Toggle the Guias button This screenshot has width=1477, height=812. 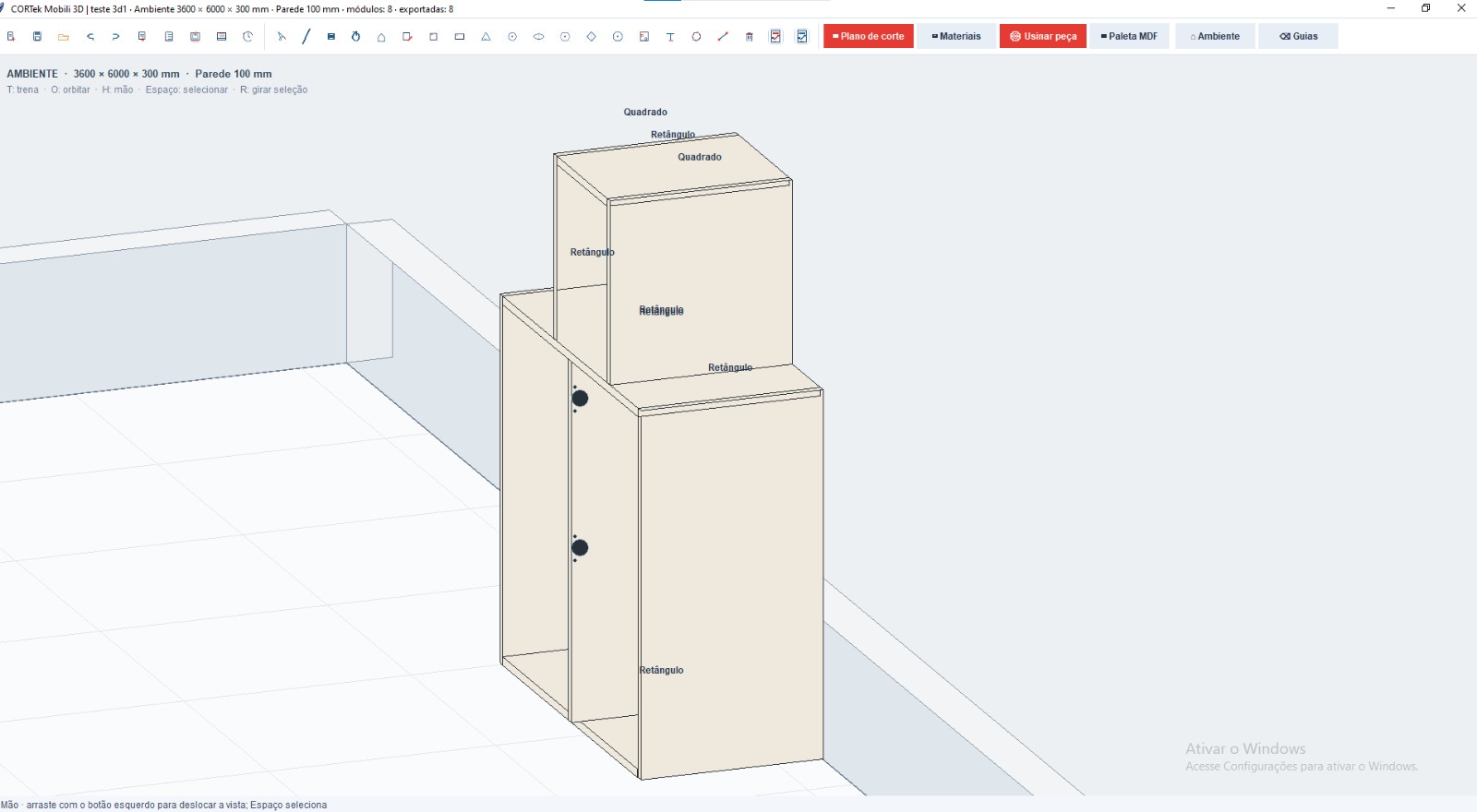pos(1298,36)
